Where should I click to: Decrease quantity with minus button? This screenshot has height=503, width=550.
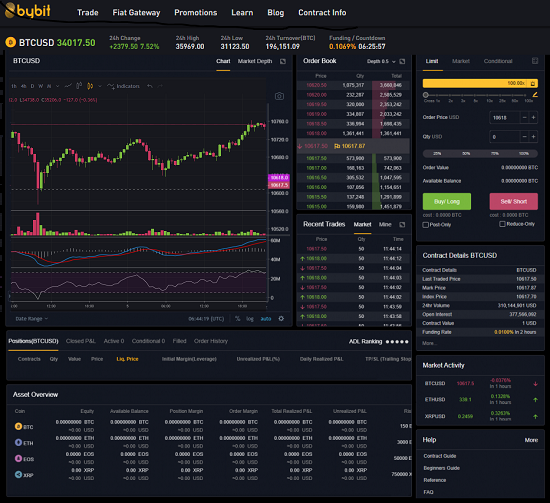[524, 137]
